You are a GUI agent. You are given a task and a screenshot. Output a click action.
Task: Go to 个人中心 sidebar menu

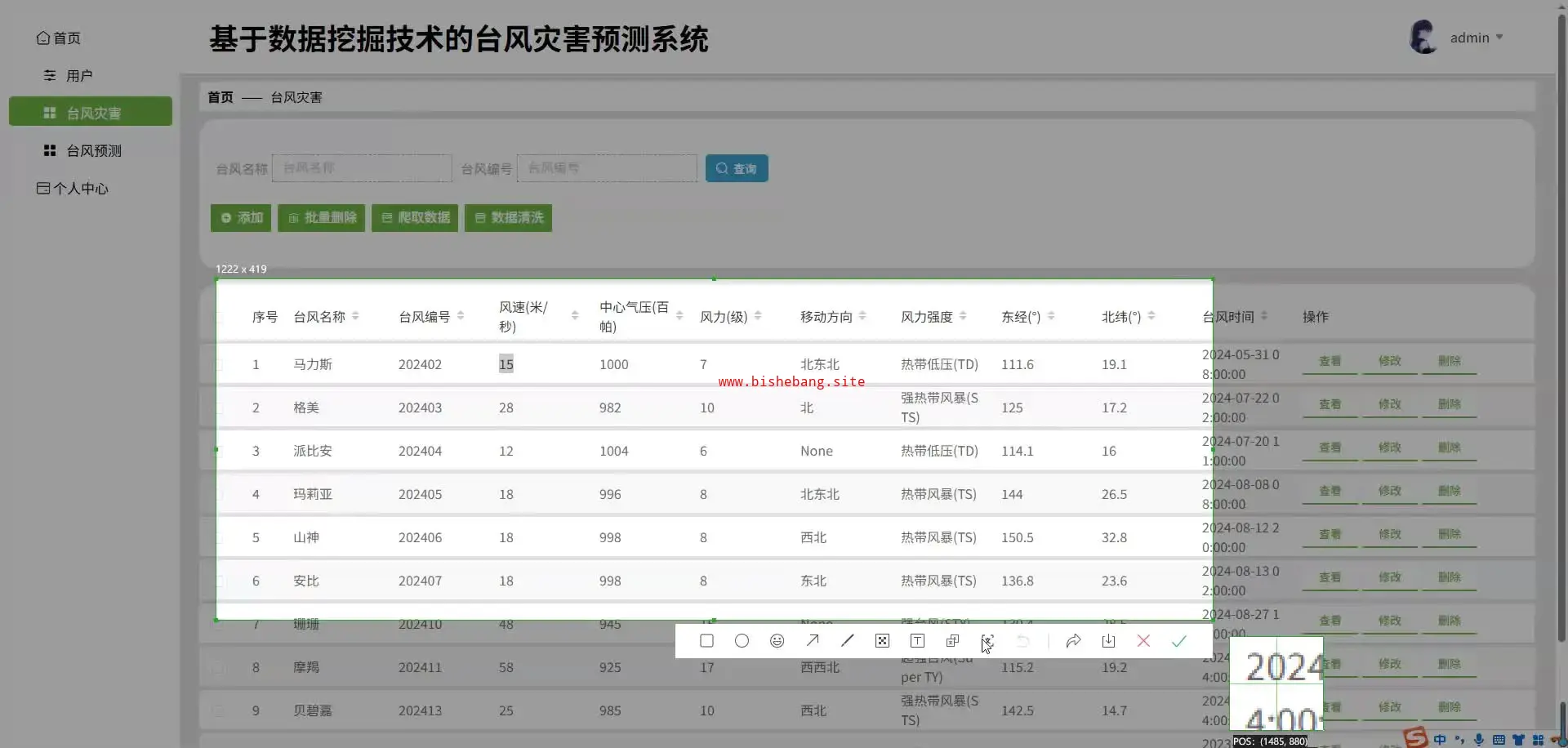[x=80, y=189]
